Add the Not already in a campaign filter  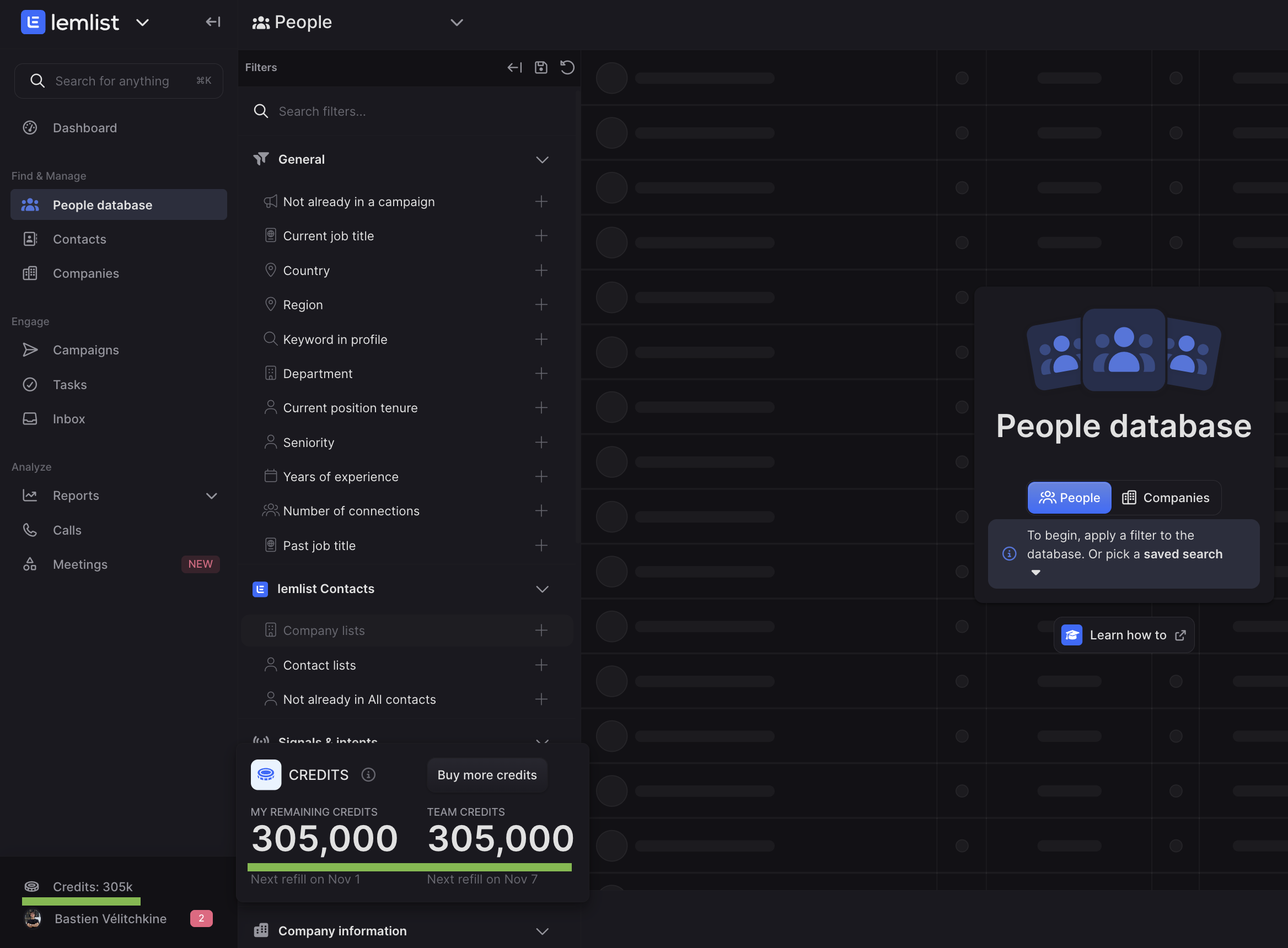point(541,201)
